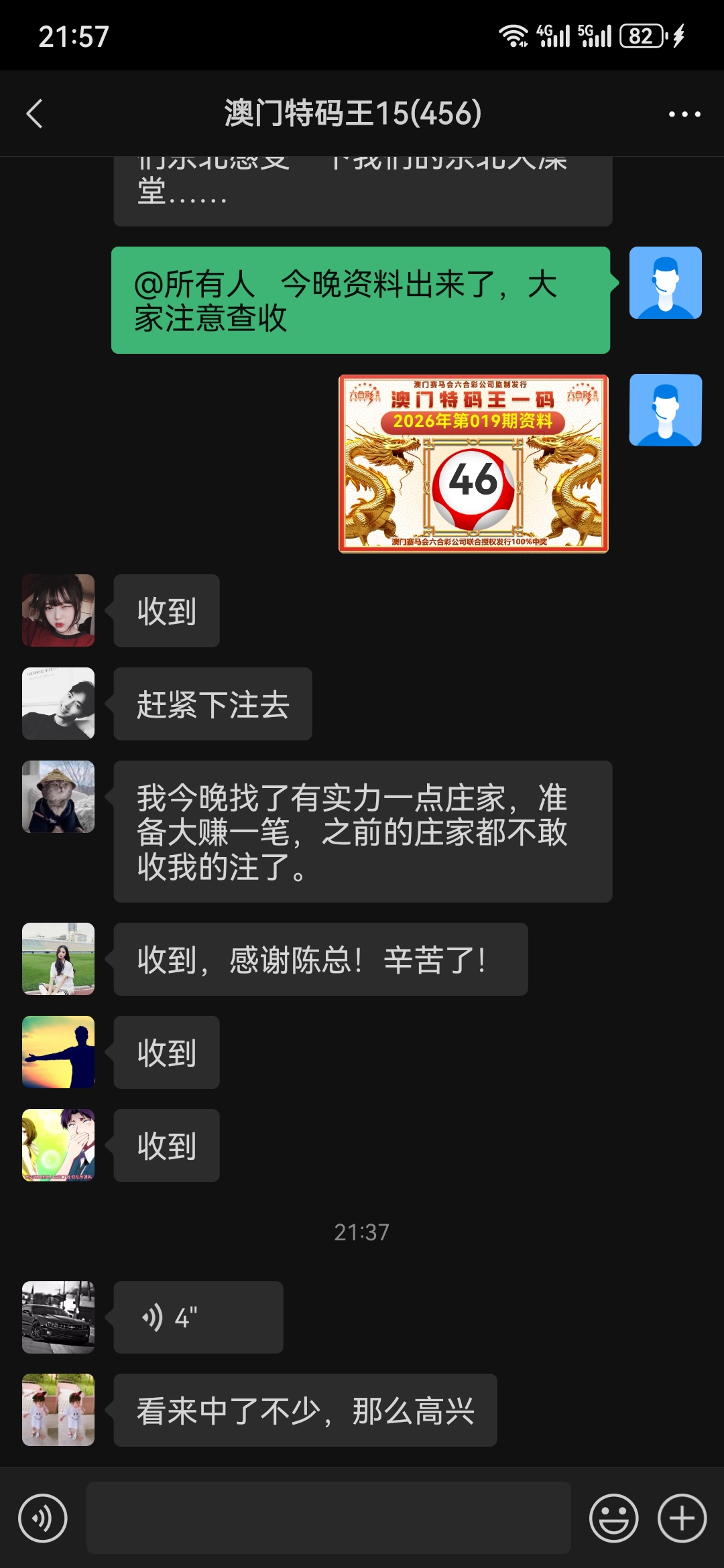This screenshot has width=724, height=1568.
Task: Open profile of red-shirt girl avatar
Action: pos(58,610)
